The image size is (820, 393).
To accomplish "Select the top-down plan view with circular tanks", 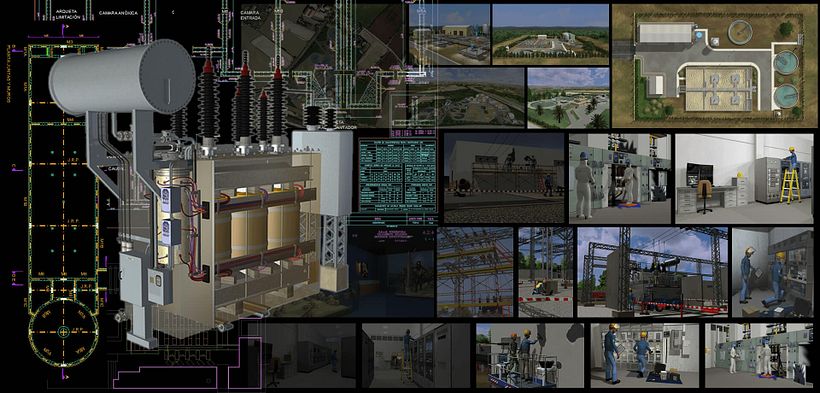I will pos(714,66).
